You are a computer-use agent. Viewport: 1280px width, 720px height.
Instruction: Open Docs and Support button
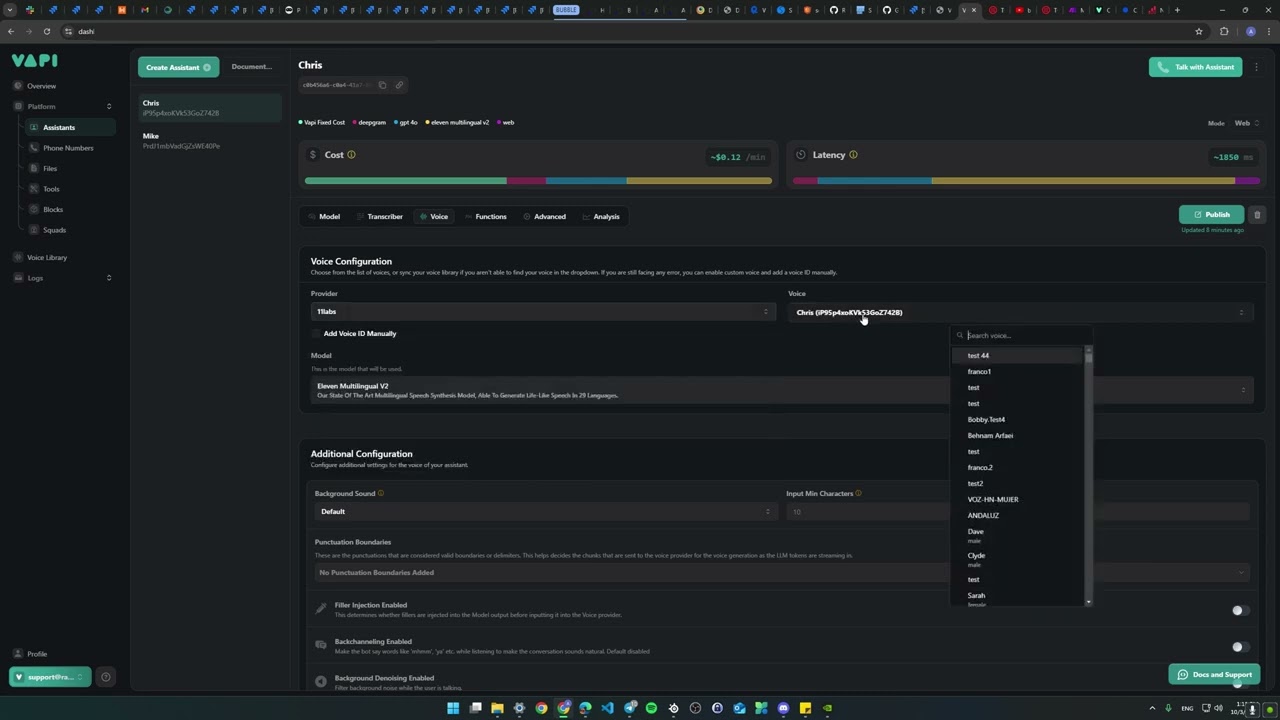(1214, 675)
